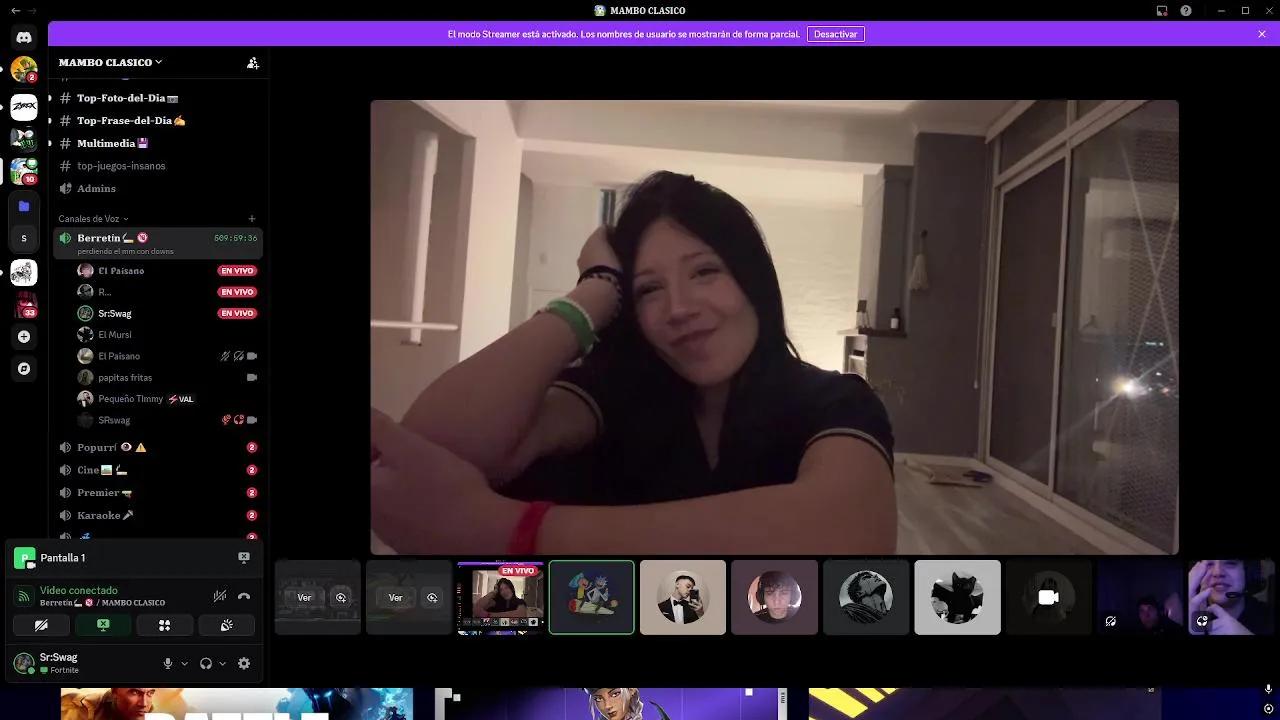Join Premier voice channel
The image size is (1280, 720).
pyautogui.click(x=158, y=492)
